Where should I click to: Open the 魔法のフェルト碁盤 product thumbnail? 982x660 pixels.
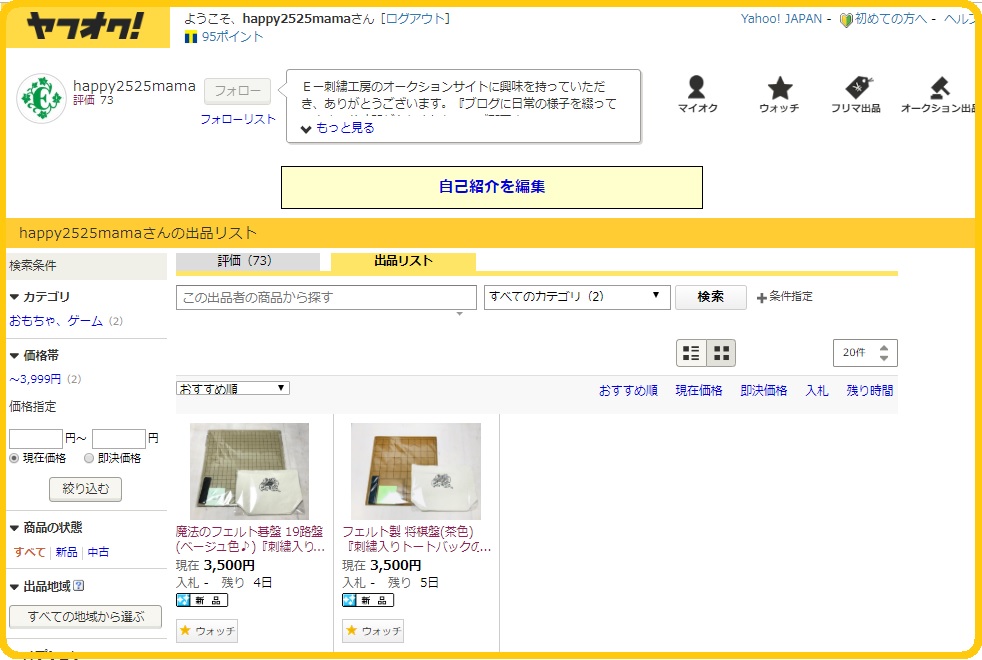(249, 471)
